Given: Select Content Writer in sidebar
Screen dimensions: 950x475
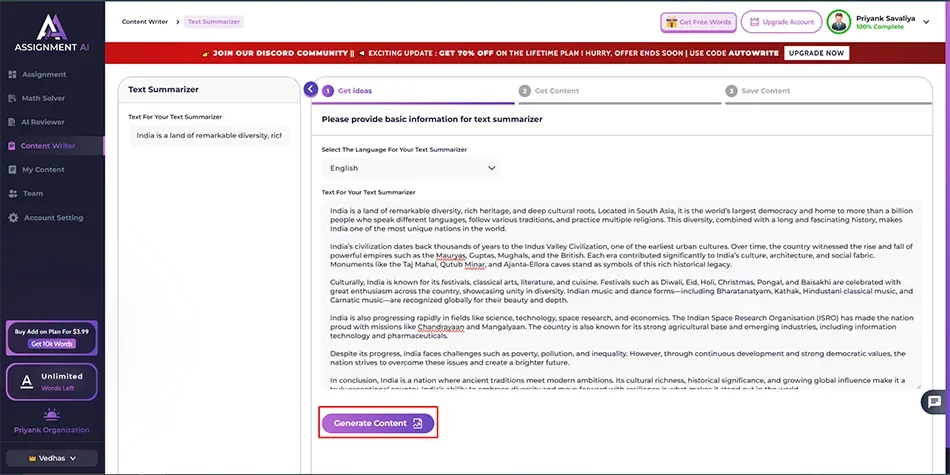Looking at the screenshot, I should [x=48, y=146].
